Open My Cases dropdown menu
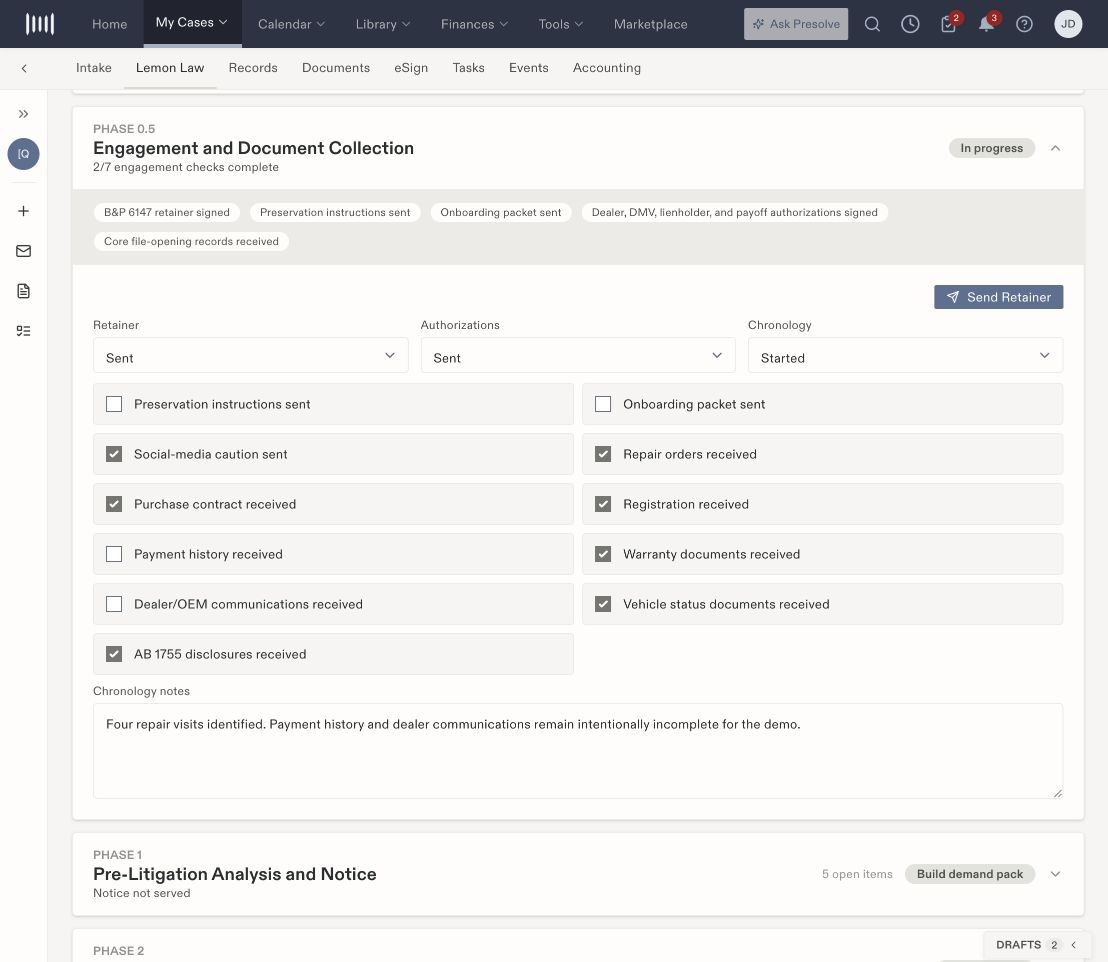This screenshot has height=962, width=1108. (x=192, y=23)
